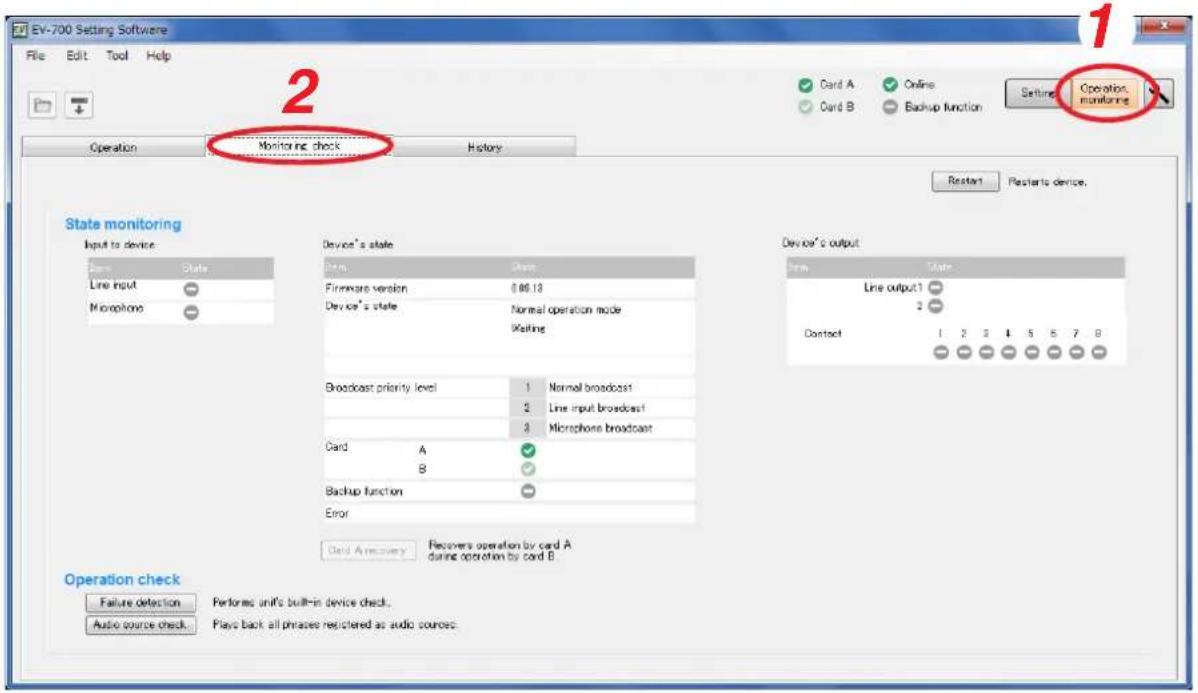Open the Tool menu
Image resolution: width=1198 pixels, height=693 pixels.
[x=117, y=56]
